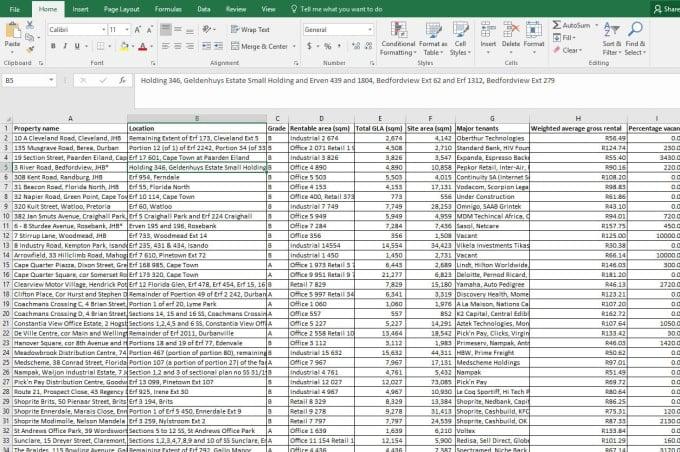Open the Merge & Center dropdown arrow
The image size is (680, 452).
click(293, 46)
